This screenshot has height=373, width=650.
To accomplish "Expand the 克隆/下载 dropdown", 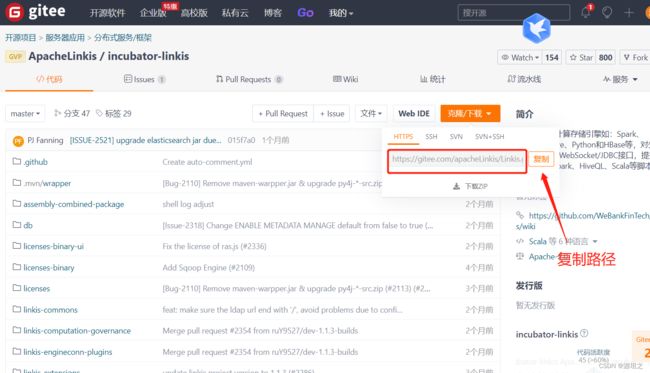I will (470, 114).
